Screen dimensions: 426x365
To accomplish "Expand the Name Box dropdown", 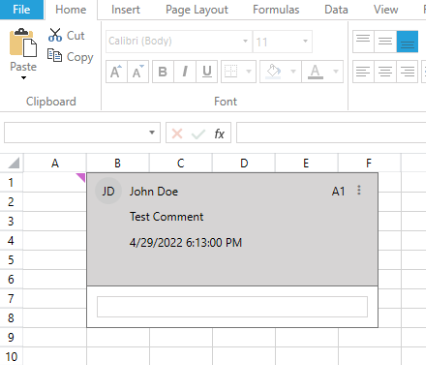I will 152,133.
